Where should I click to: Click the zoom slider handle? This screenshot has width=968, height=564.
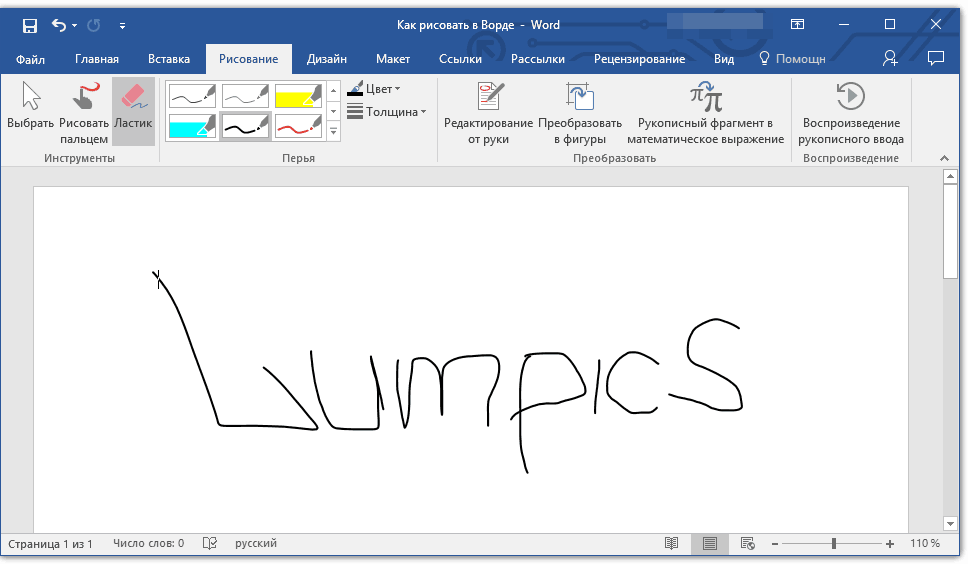(x=834, y=544)
